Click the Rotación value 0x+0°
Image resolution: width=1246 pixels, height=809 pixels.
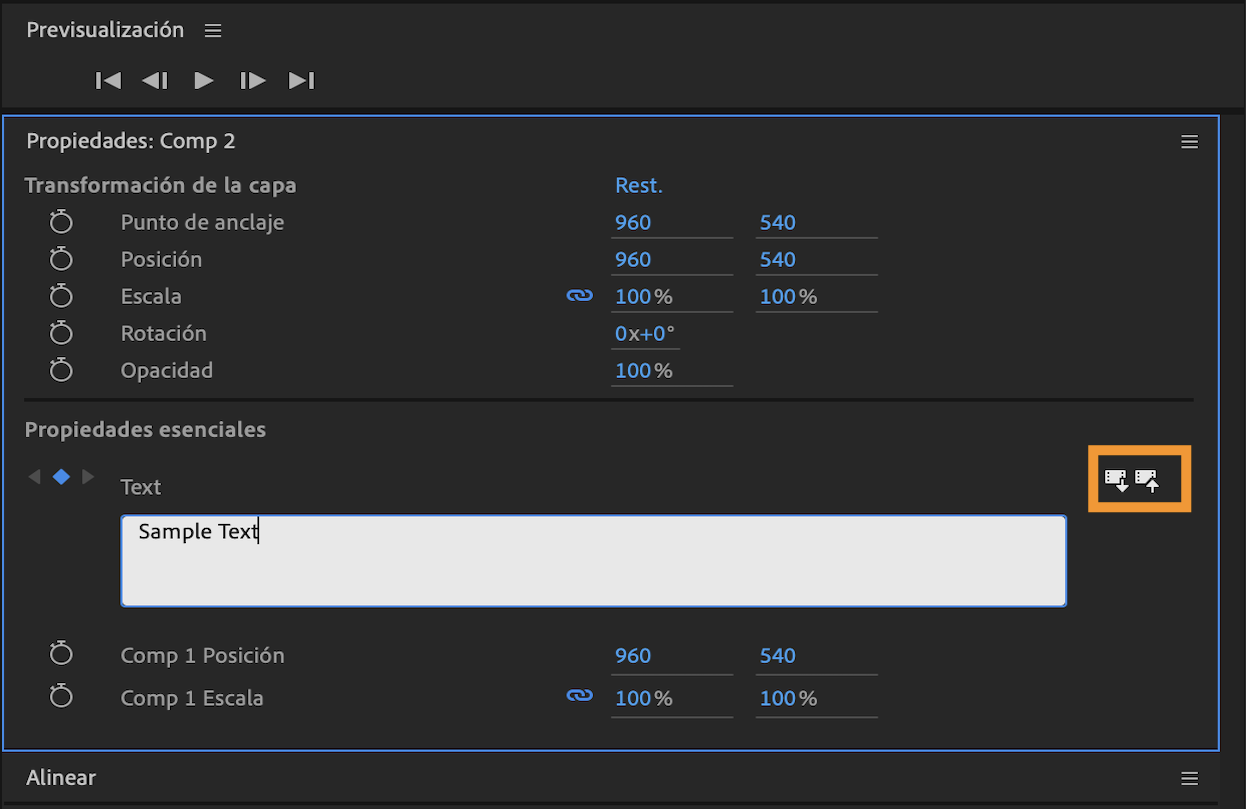(x=645, y=334)
